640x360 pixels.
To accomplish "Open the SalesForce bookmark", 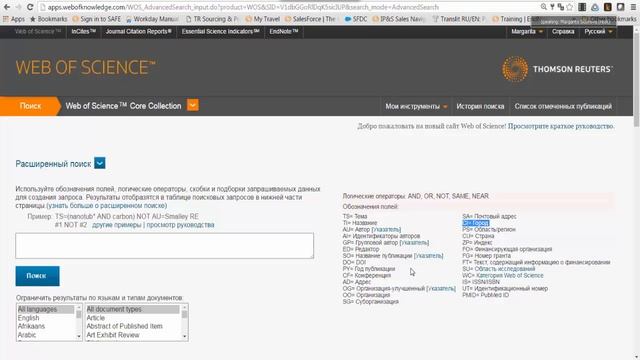I will [x=310, y=19].
